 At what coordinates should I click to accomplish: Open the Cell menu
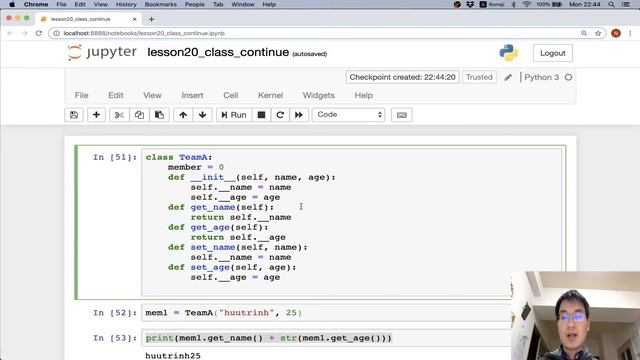(x=231, y=95)
